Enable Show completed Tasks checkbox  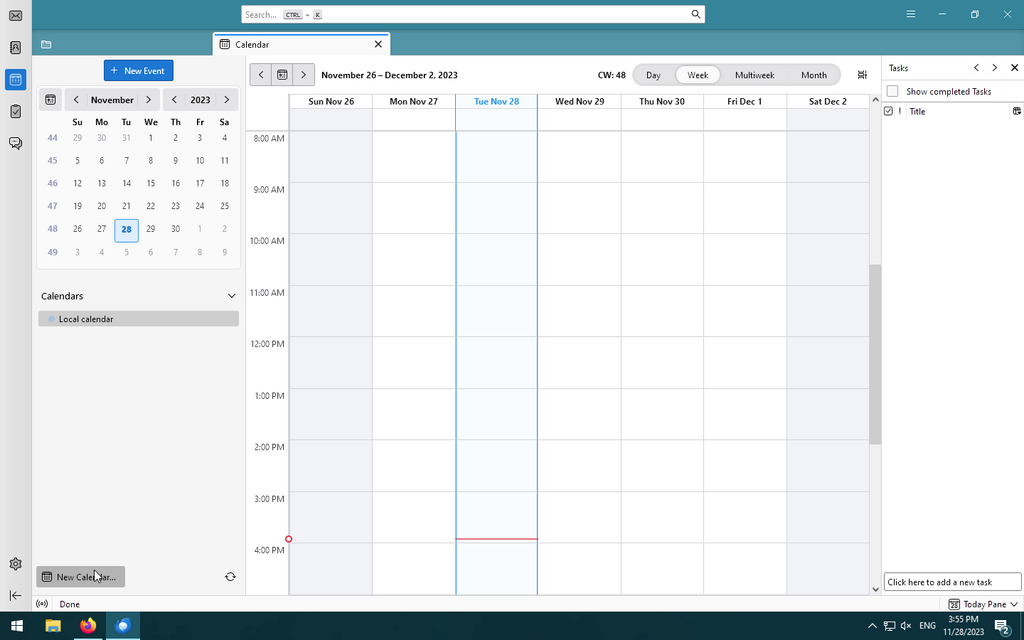(893, 91)
